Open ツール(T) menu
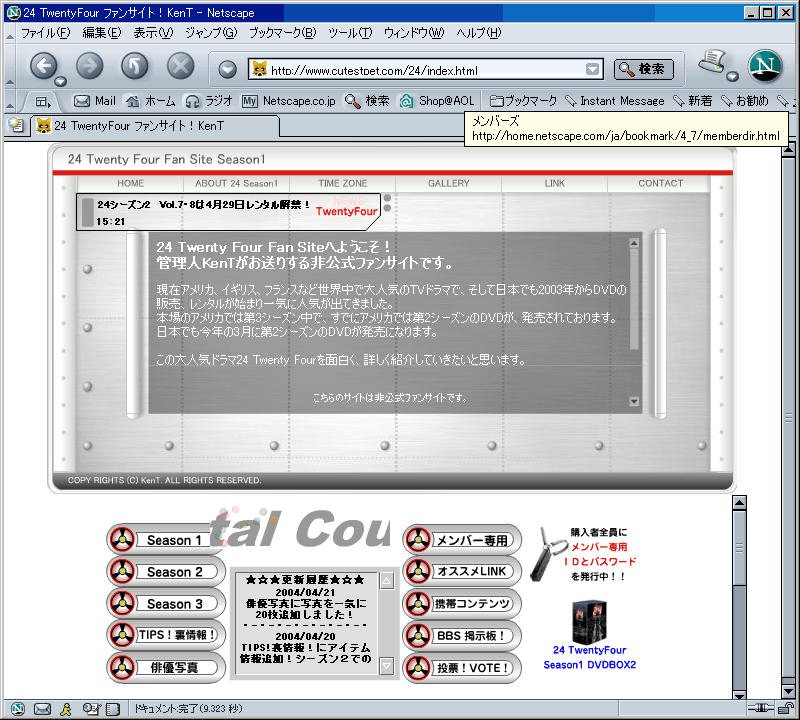The height and width of the screenshot is (720, 800). pyautogui.click(x=350, y=33)
